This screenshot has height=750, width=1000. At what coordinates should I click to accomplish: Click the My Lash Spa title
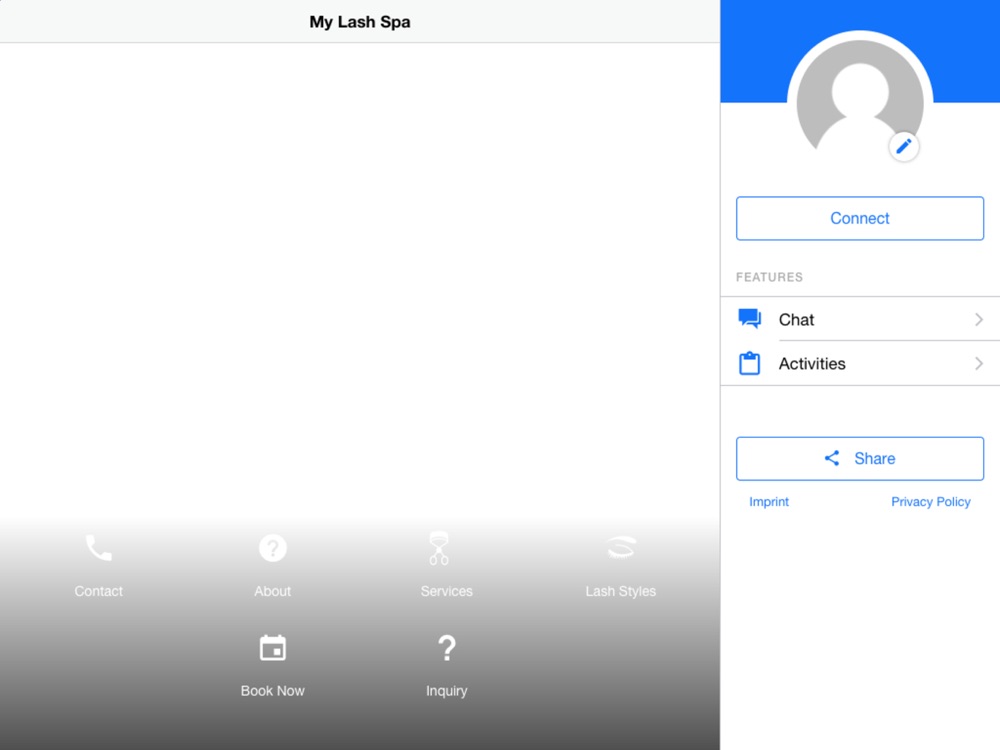click(x=360, y=22)
